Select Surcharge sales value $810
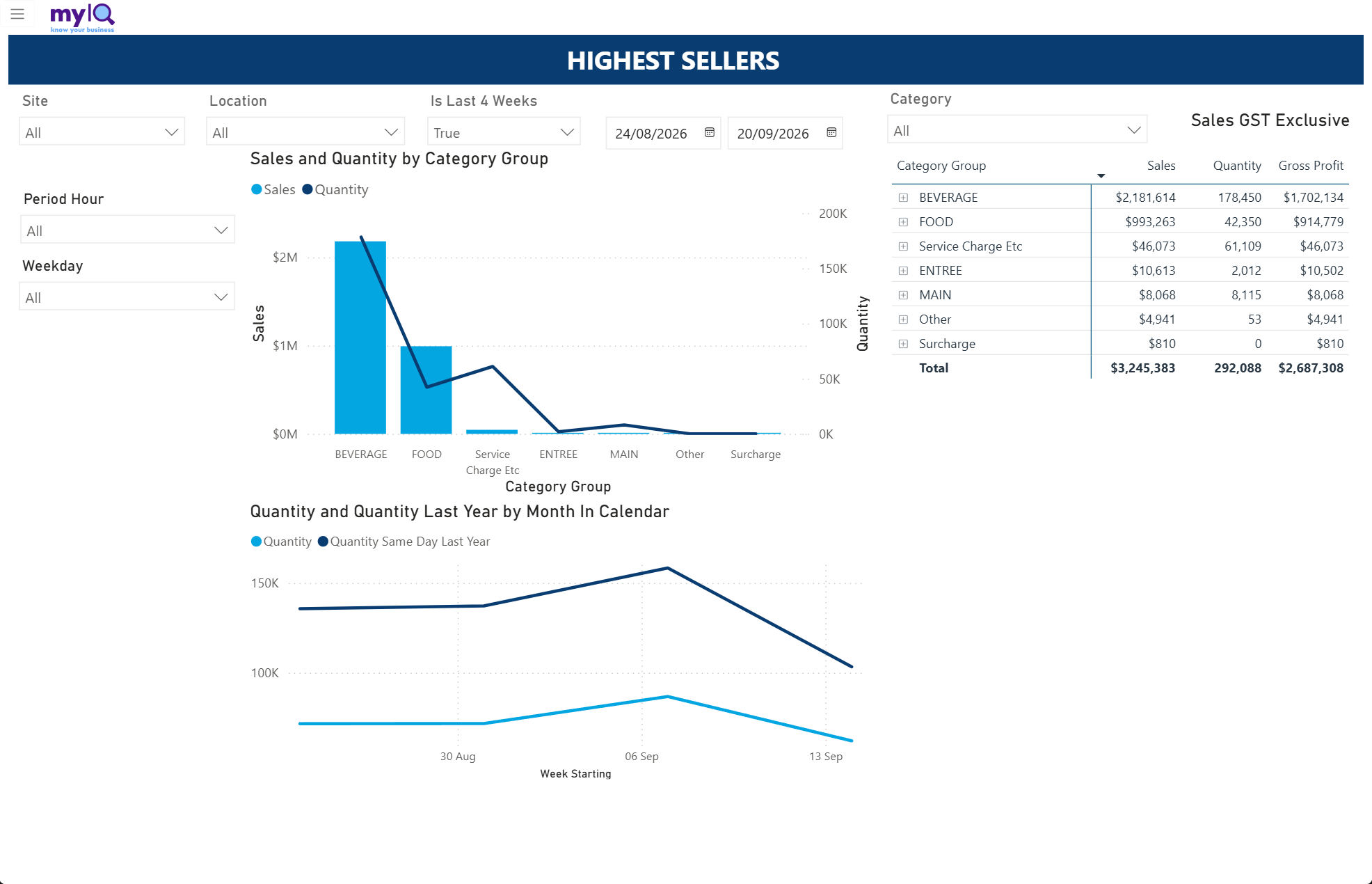 (x=1162, y=344)
